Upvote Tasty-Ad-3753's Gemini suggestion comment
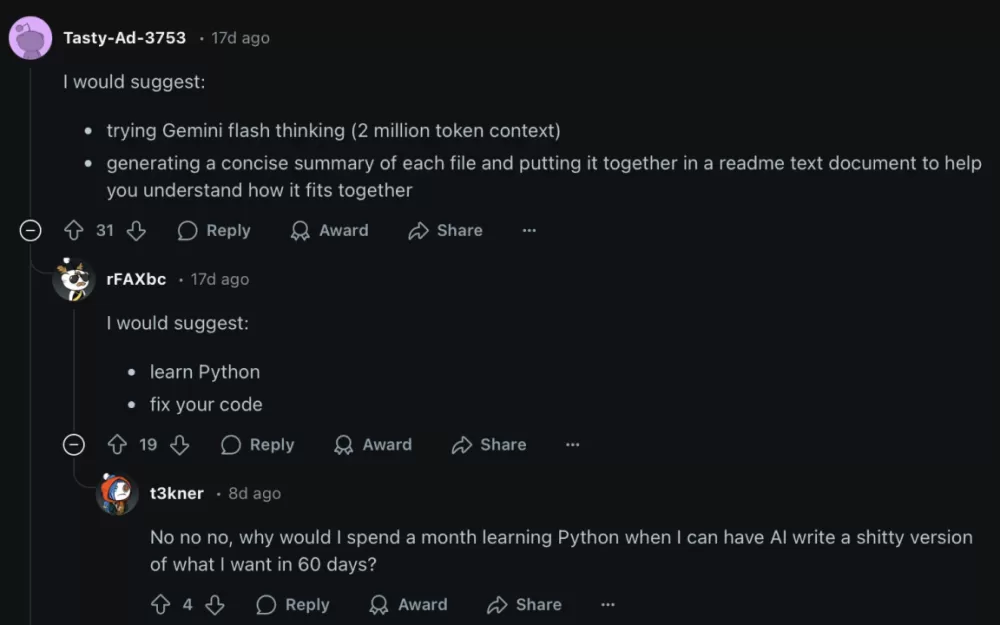 (x=73, y=231)
